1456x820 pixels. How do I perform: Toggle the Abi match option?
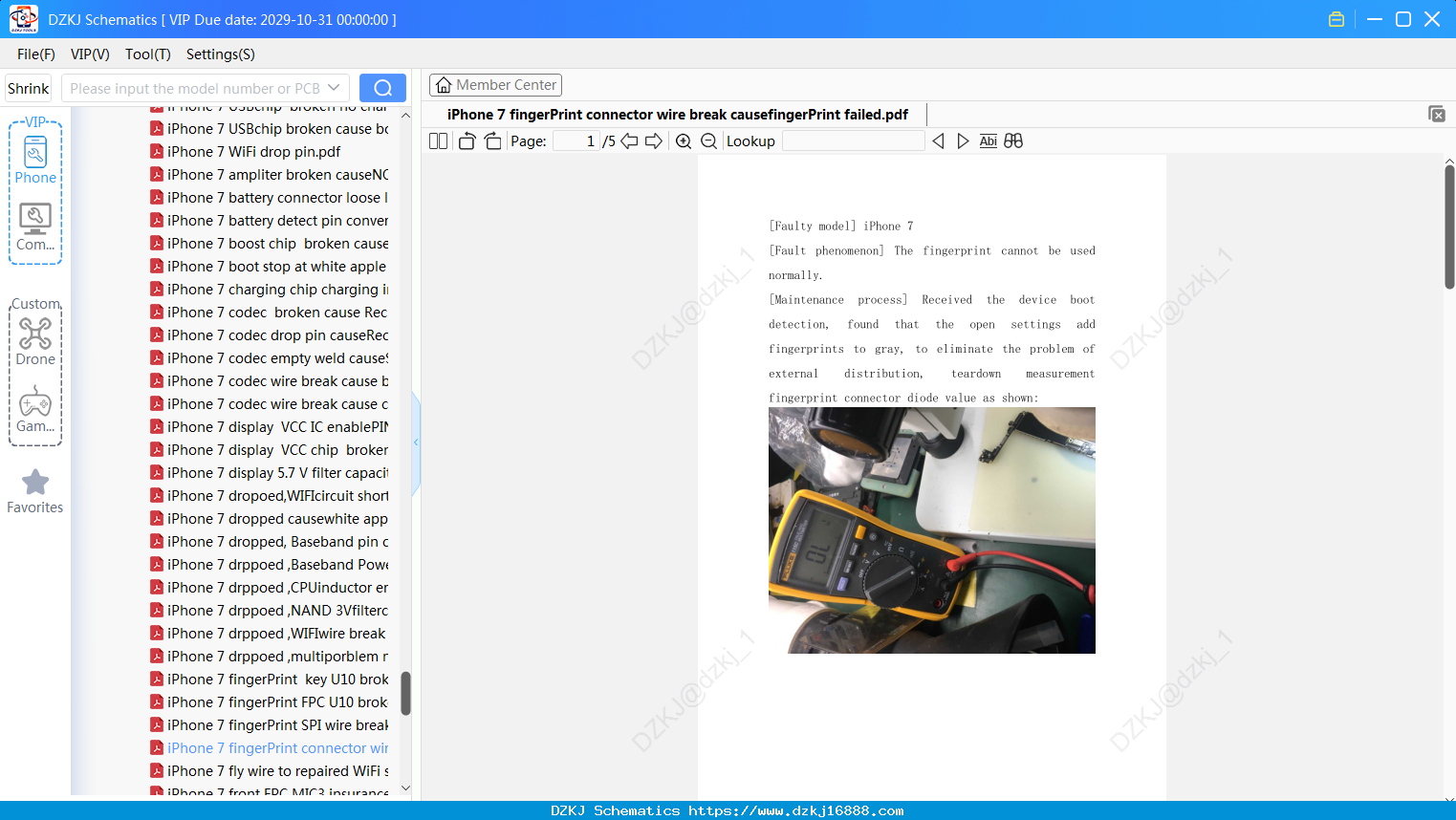(989, 141)
